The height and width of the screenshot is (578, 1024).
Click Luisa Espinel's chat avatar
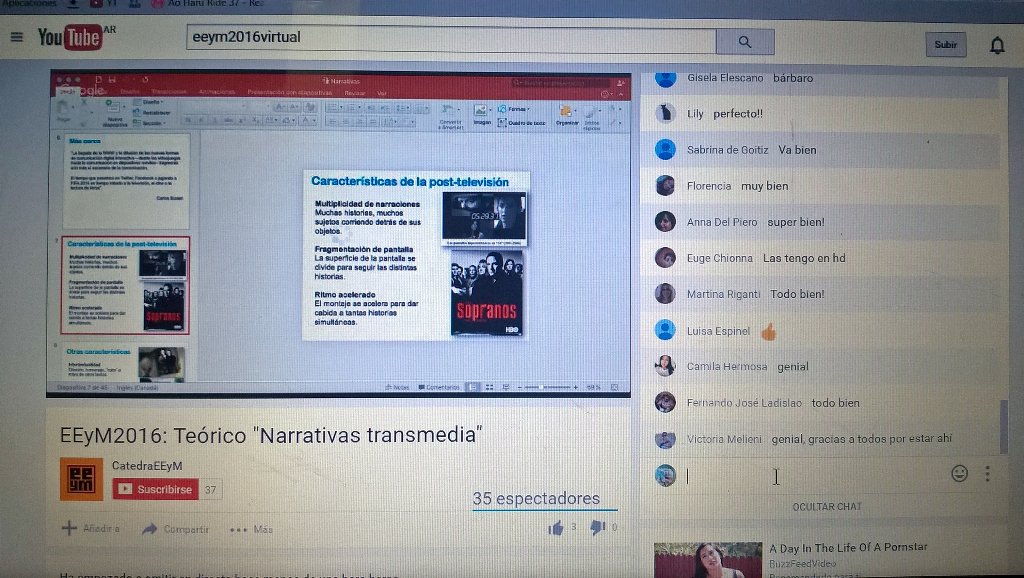[665, 330]
